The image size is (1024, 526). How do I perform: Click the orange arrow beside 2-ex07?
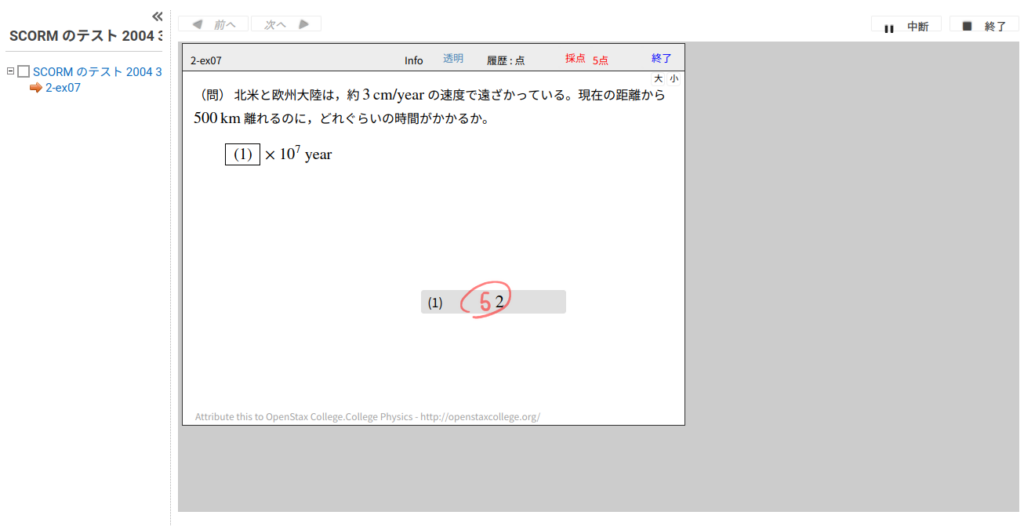tap(36, 88)
